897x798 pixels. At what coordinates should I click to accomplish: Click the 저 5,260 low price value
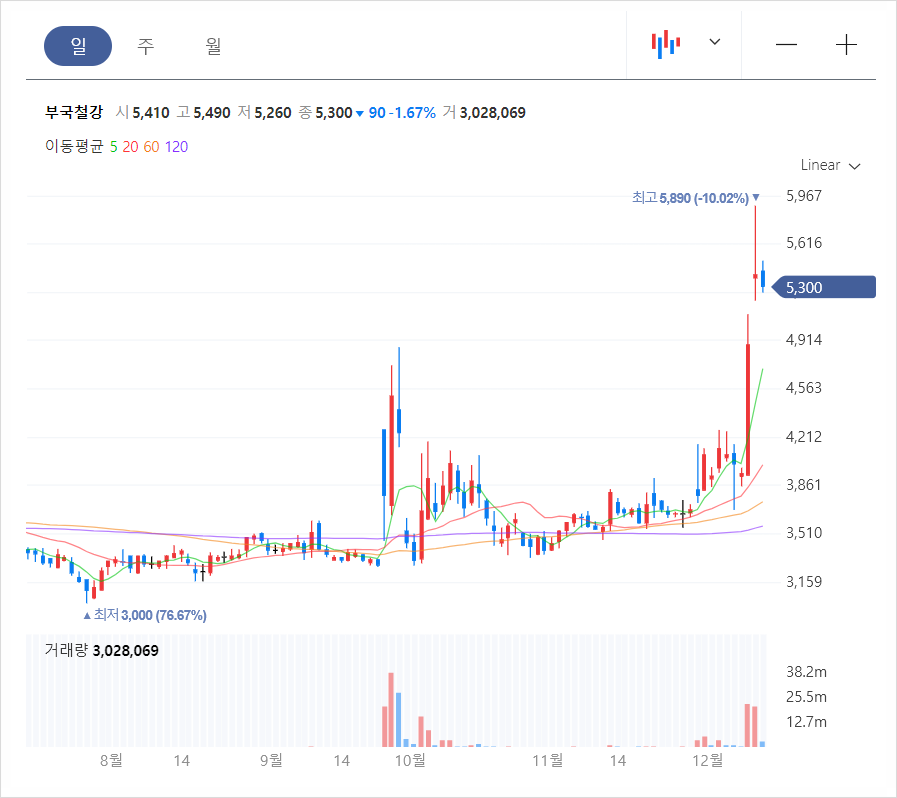coord(265,113)
